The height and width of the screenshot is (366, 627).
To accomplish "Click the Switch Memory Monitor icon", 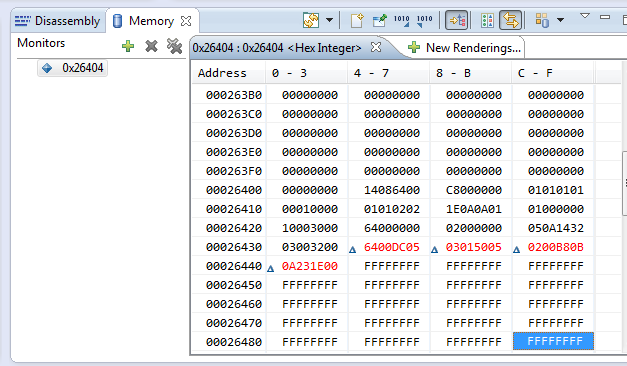I will click(x=542, y=20).
